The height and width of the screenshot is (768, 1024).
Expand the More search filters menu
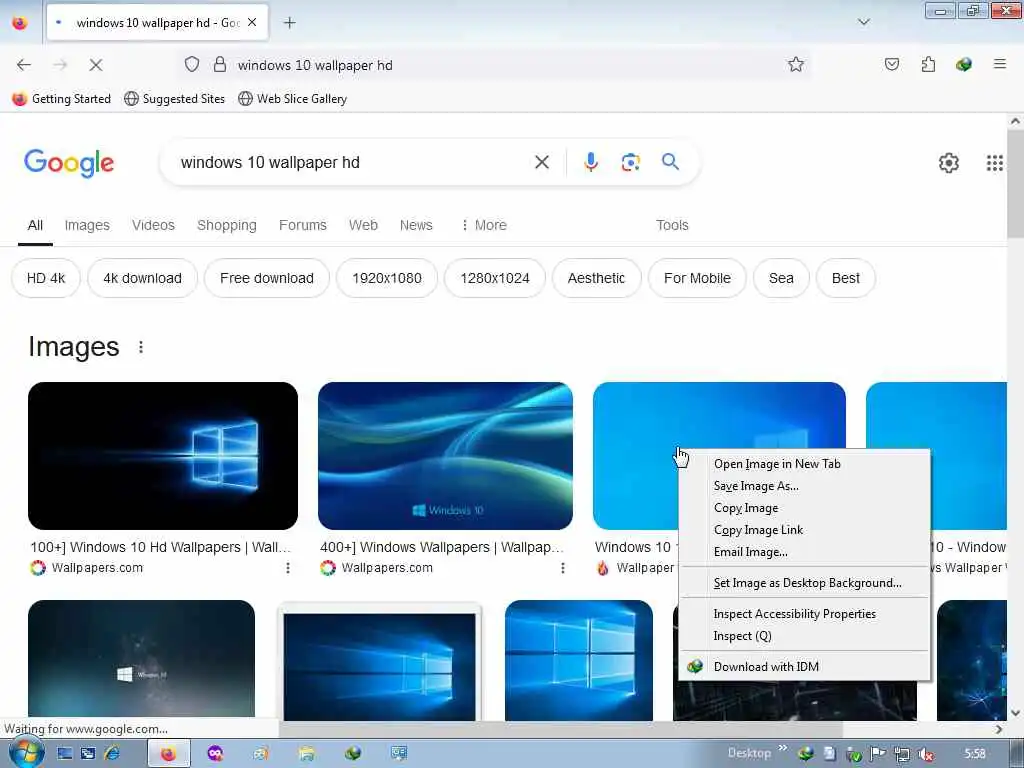[x=484, y=225]
